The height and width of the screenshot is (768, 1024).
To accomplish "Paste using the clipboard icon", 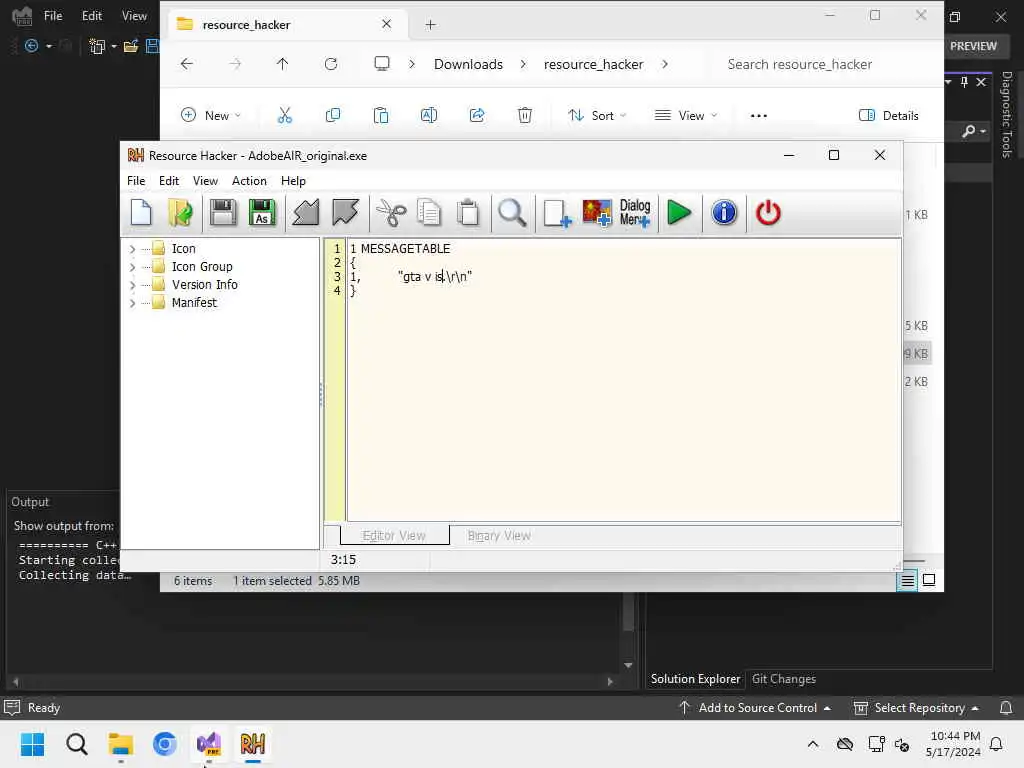I will 468,213.
